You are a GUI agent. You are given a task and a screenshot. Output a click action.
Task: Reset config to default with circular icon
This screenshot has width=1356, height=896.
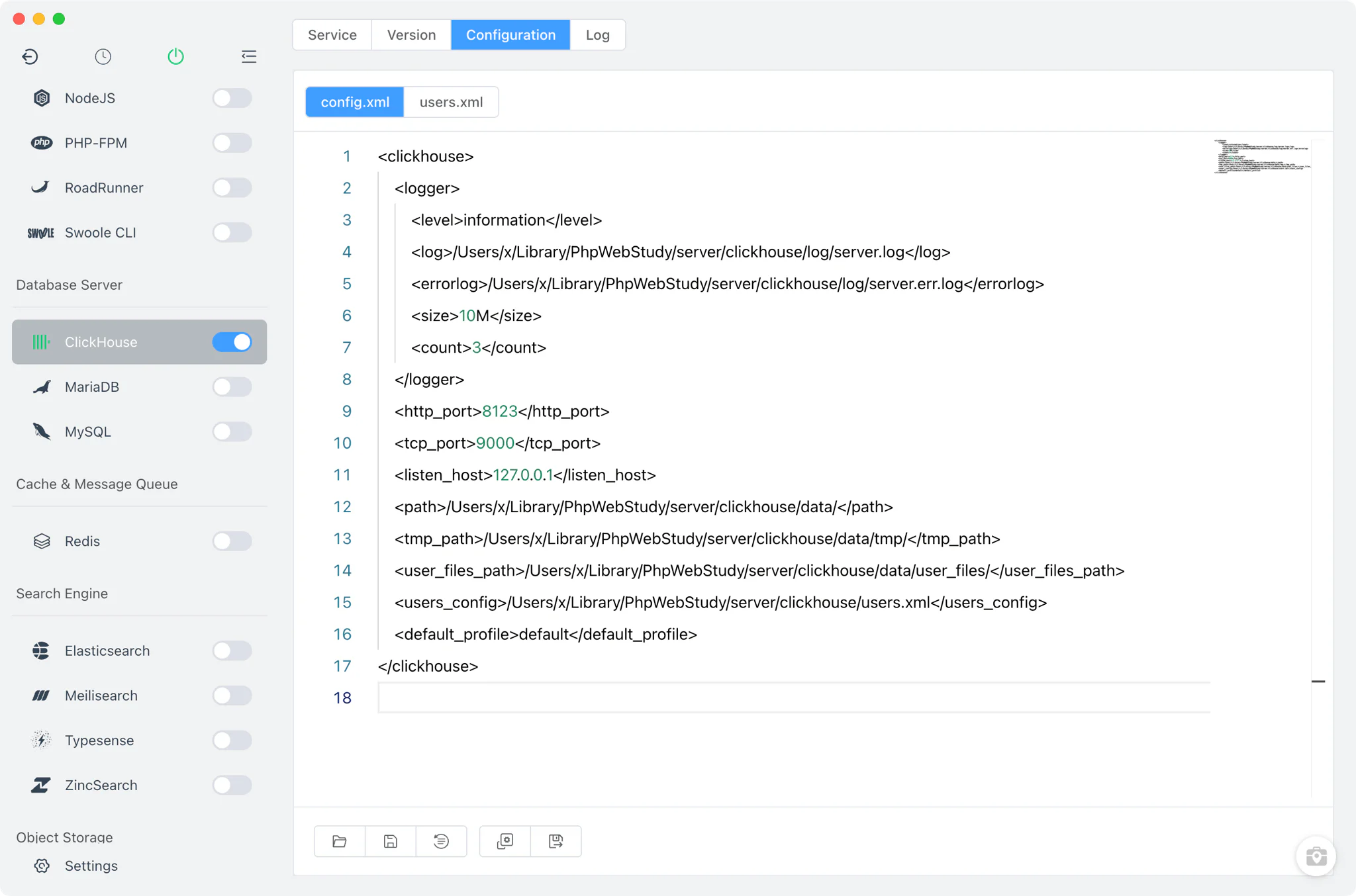[442, 841]
